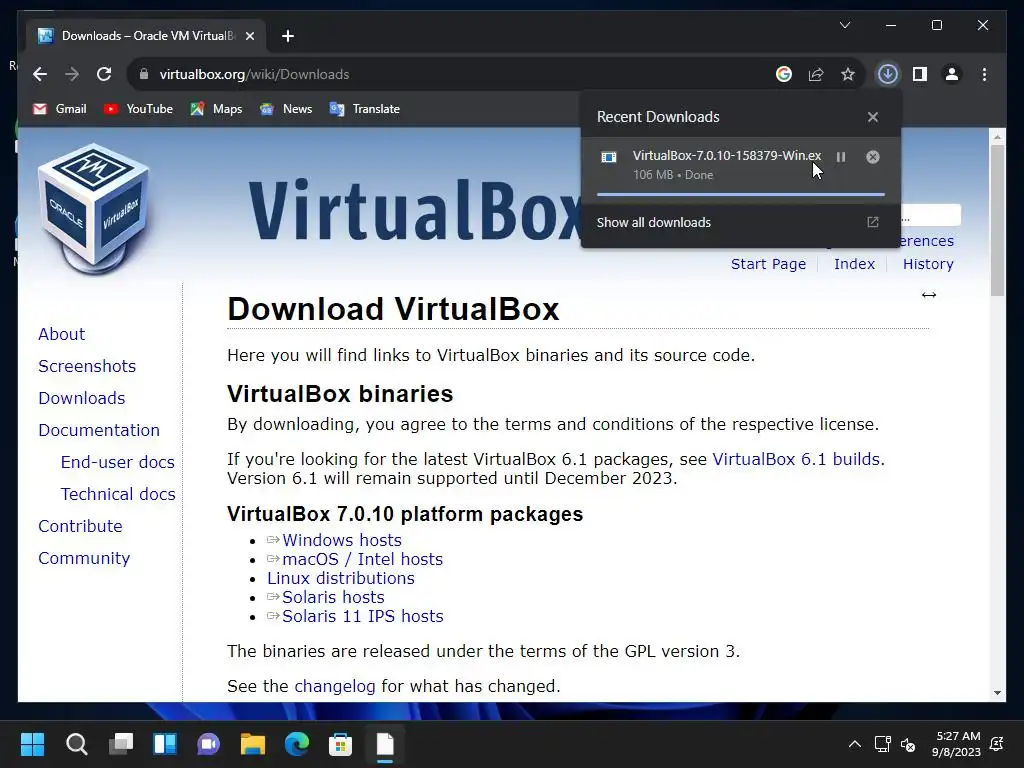Open downloads page via external-link icon

point(872,222)
